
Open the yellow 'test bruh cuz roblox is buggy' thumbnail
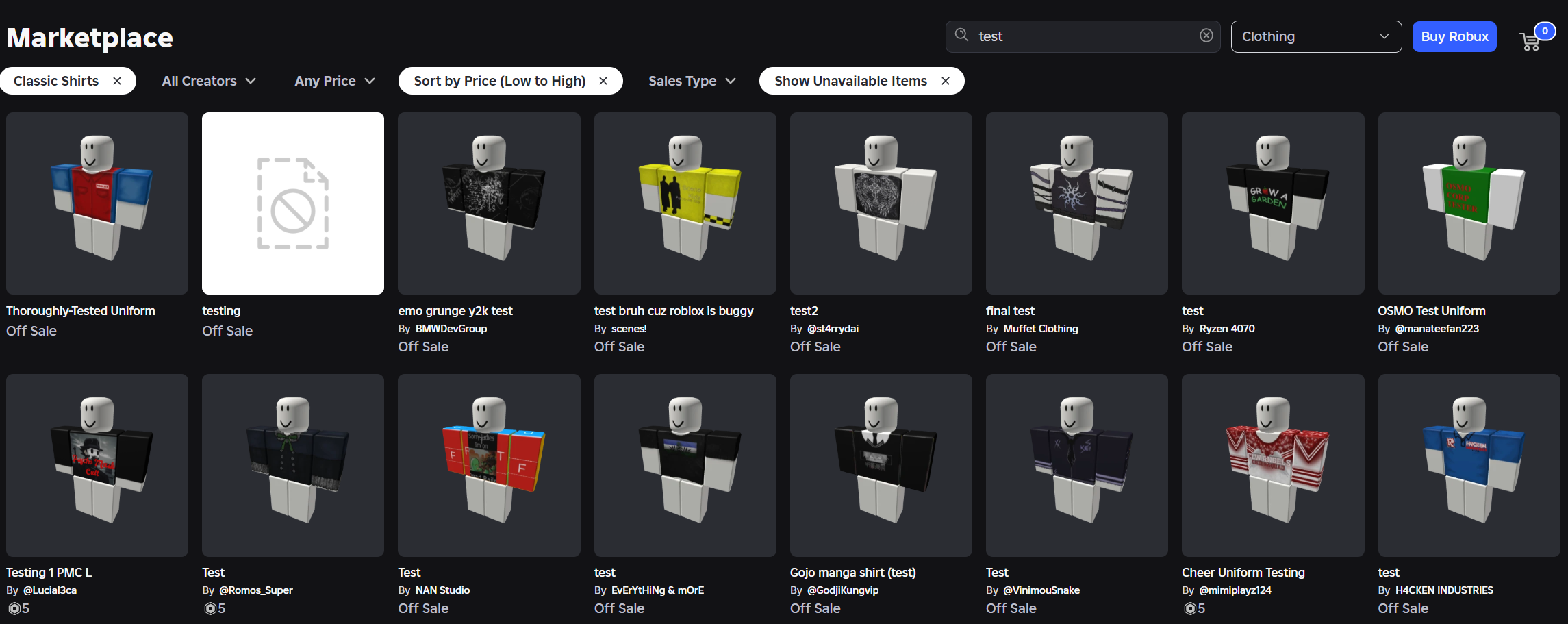[685, 203]
